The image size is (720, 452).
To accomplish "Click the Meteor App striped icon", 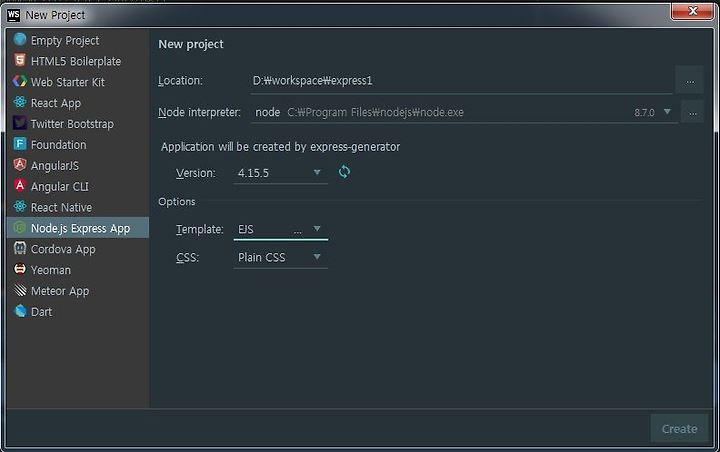I will [20, 290].
